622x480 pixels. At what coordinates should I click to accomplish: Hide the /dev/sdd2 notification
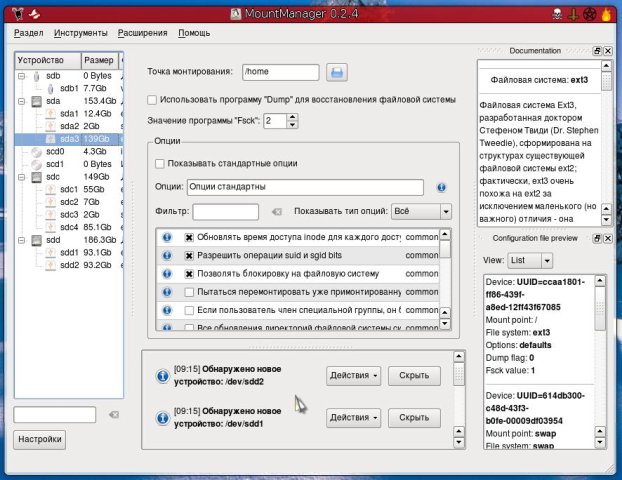click(414, 375)
